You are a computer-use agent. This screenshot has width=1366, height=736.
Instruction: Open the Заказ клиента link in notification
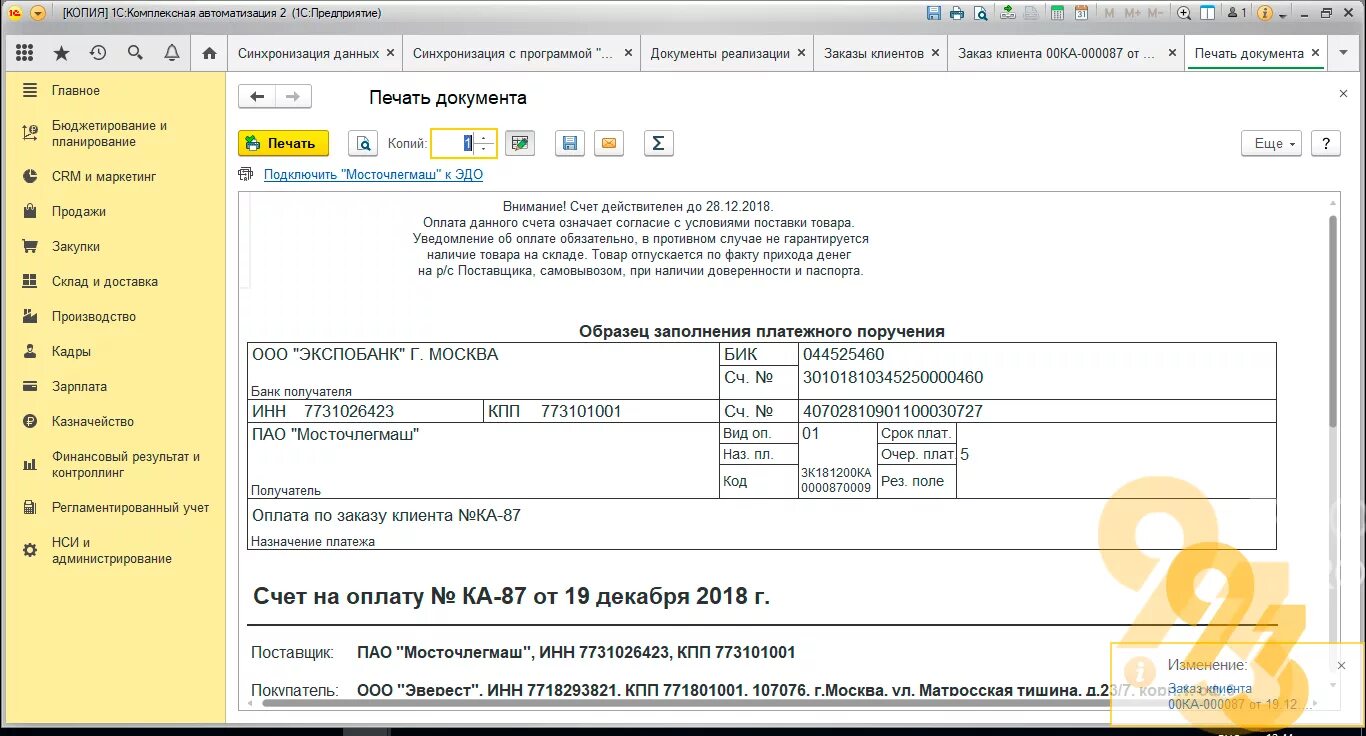point(1239,696)
